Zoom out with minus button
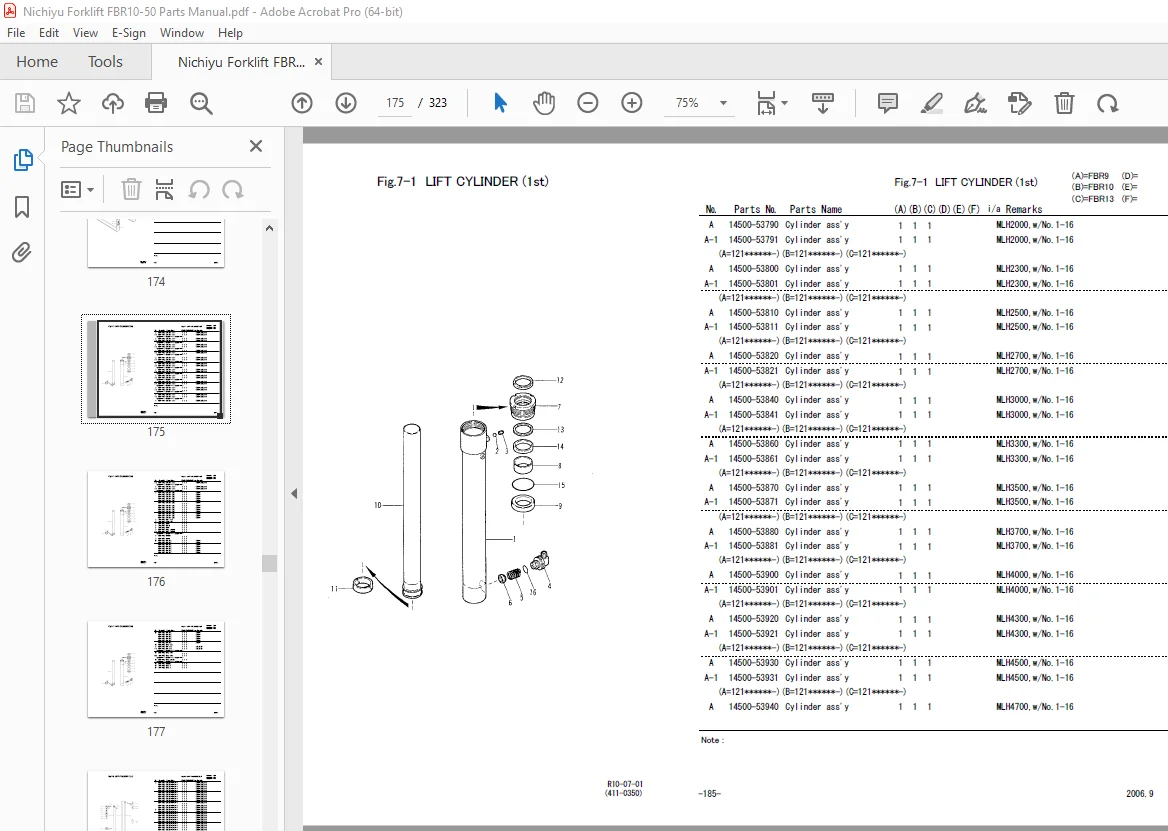This screenshot has height=831, width=1168. [x=588, y=103]
